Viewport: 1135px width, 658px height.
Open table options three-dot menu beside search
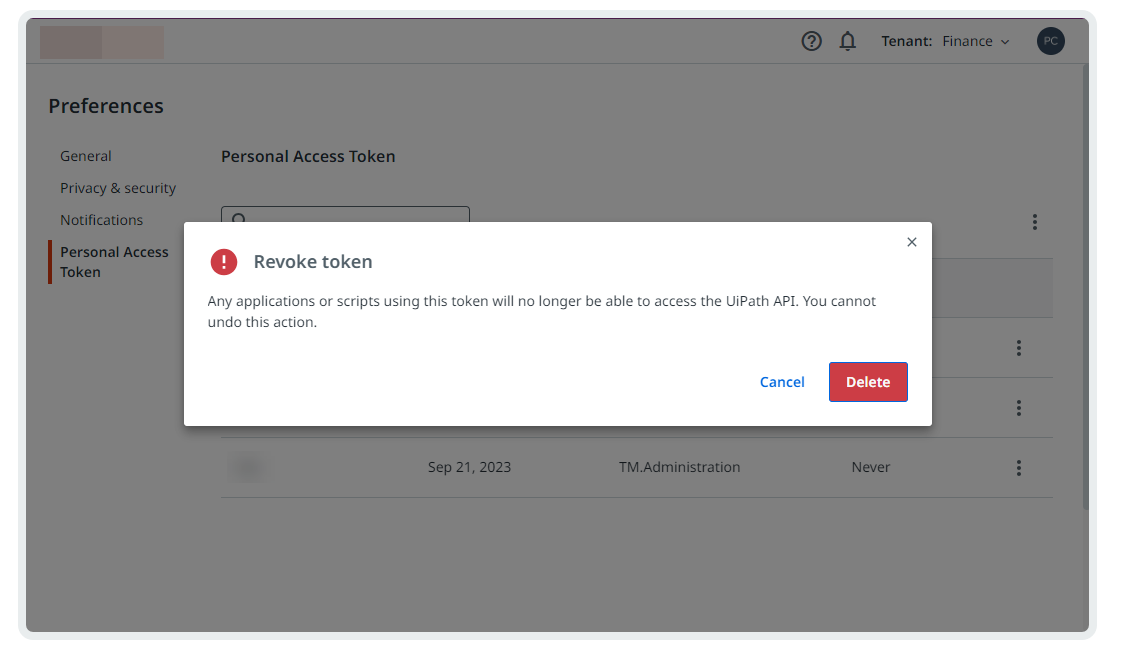pyautogui.click(x=1035, y=222)
